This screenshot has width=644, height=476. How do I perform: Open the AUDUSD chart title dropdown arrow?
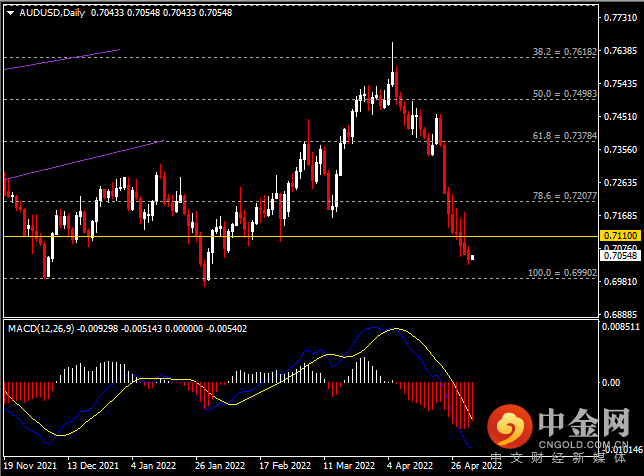(x=11, y=13)
